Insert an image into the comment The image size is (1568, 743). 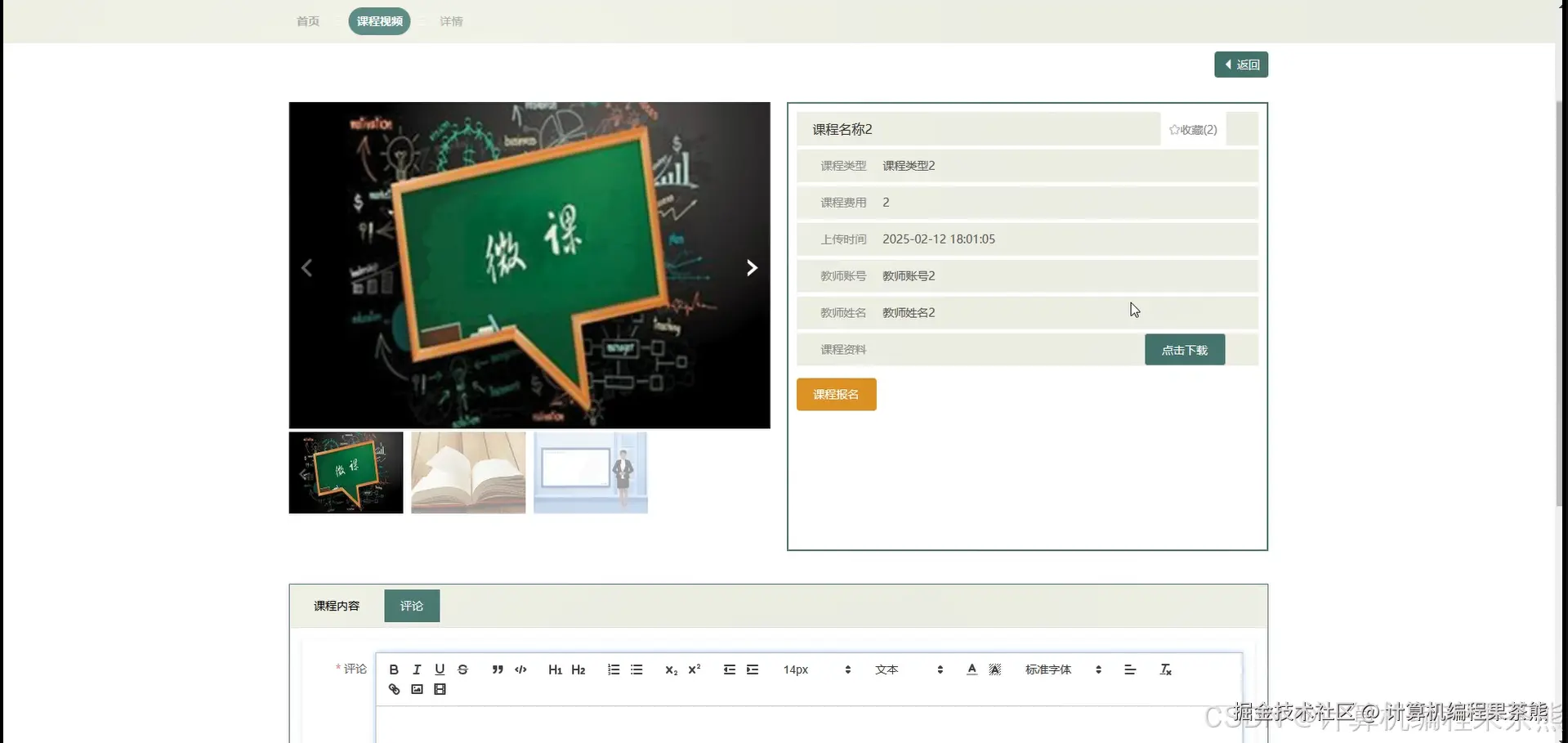tap(417, 688)
